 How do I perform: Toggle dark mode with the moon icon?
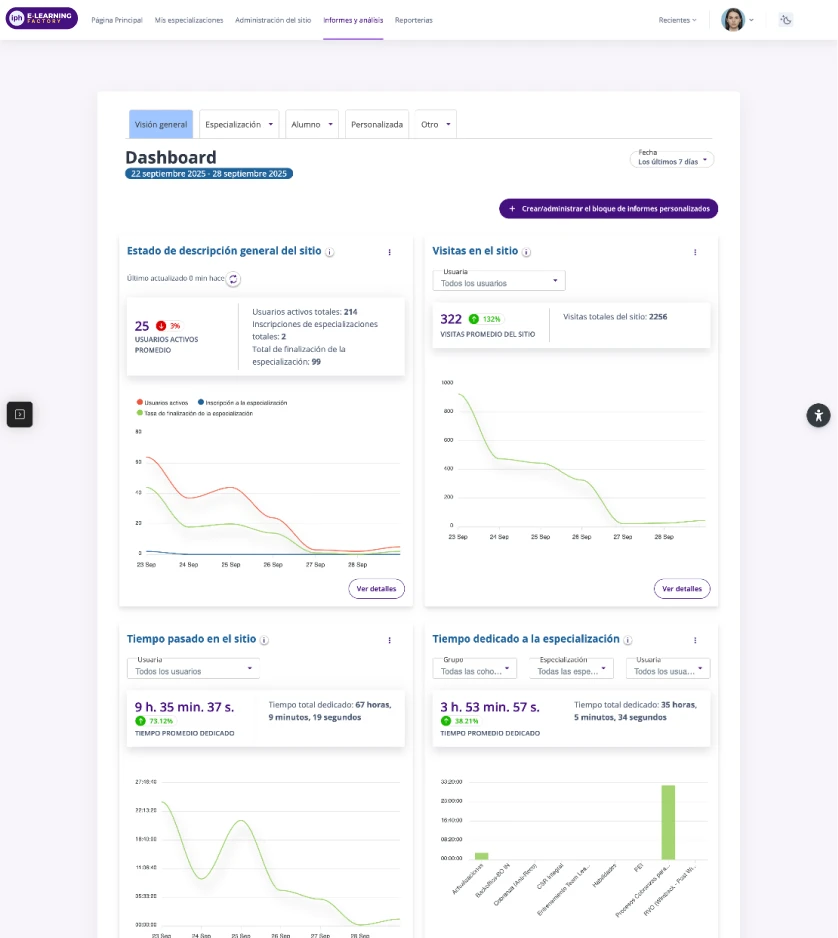click(x=786, y=20)
